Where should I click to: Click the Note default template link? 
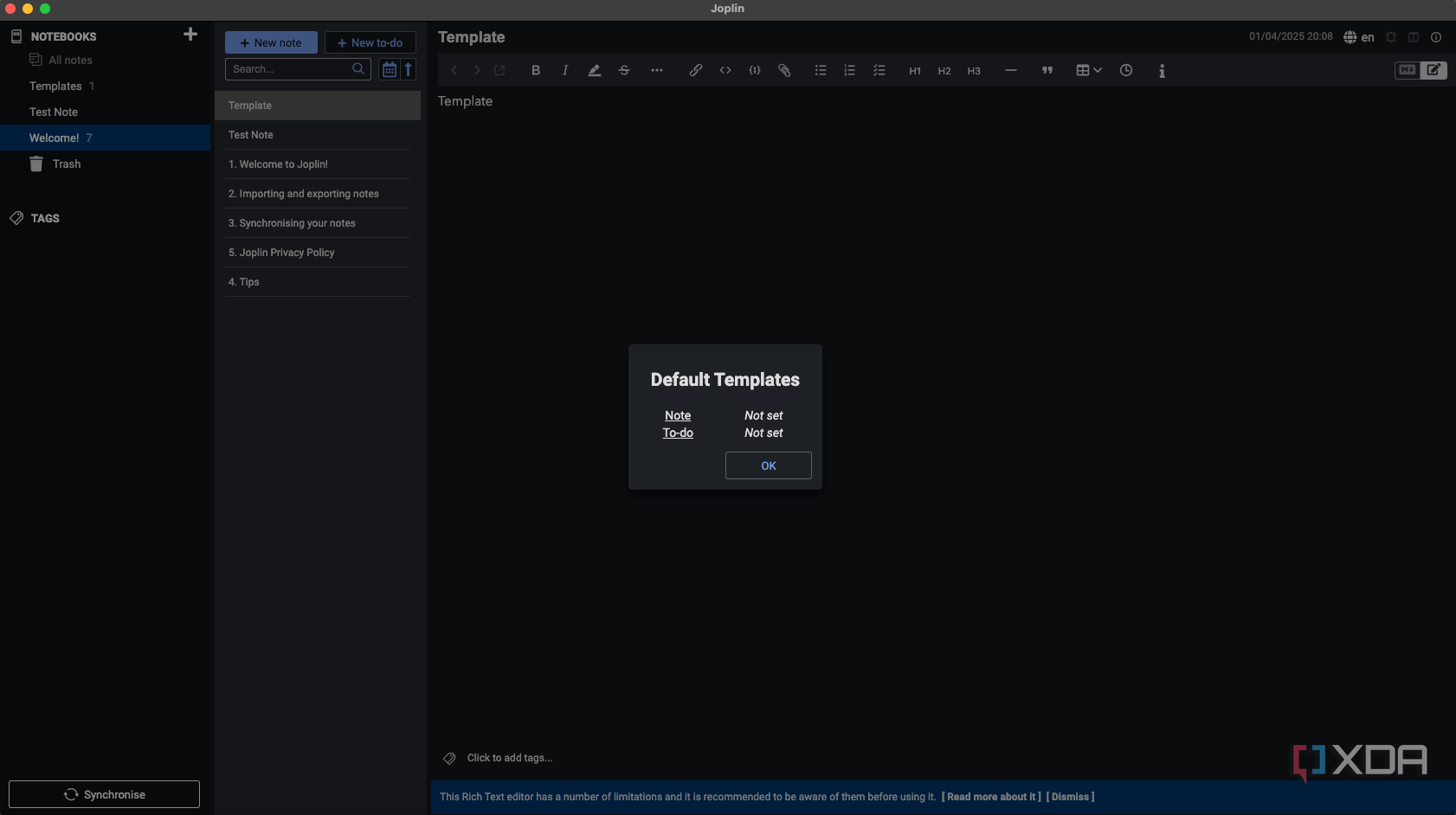(678, 415)
